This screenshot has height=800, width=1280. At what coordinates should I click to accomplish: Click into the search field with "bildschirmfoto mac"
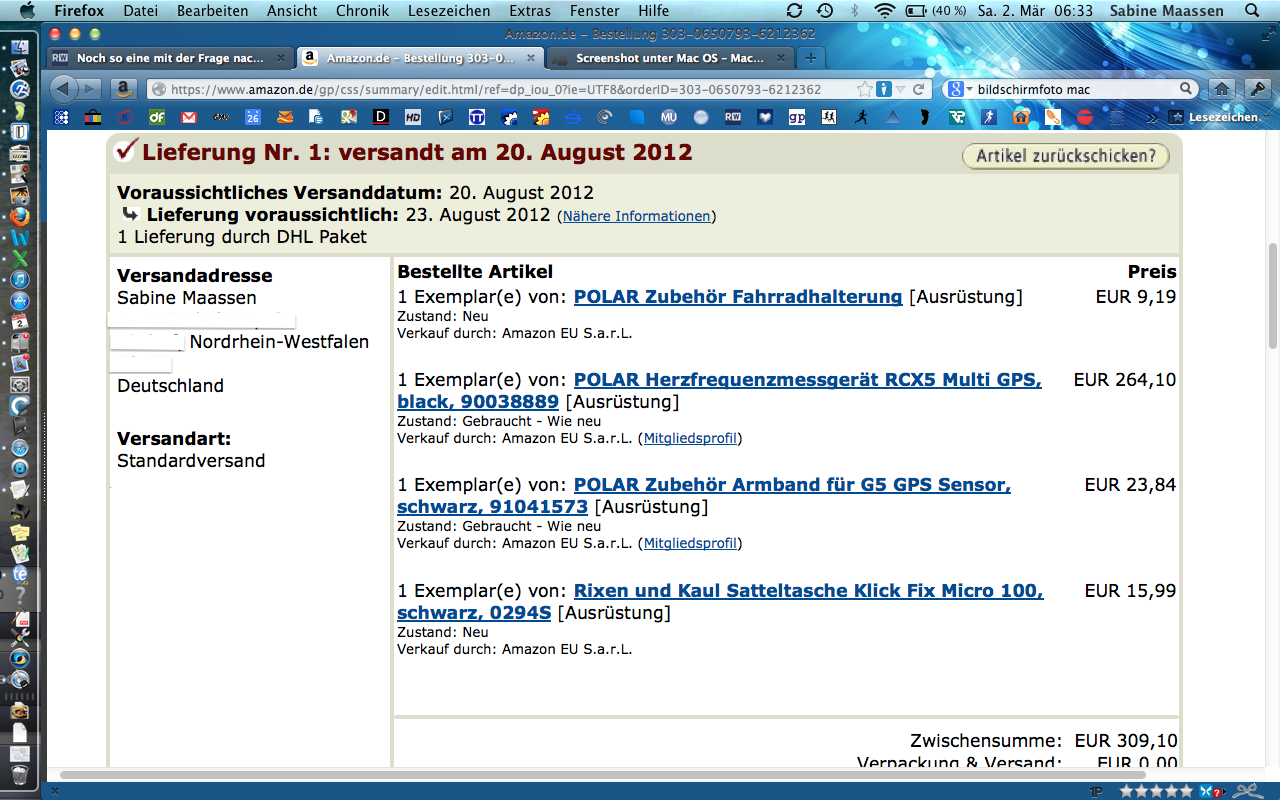pos(1075,89)
